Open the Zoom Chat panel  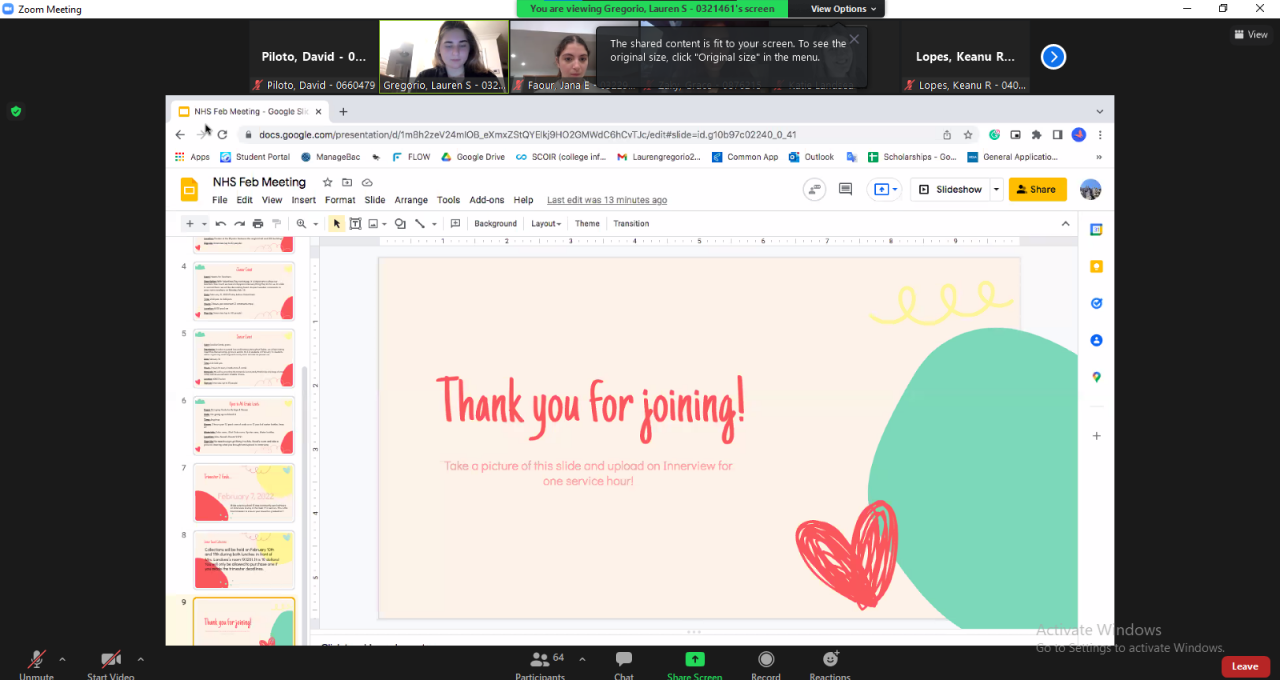[x=624, y=660]
